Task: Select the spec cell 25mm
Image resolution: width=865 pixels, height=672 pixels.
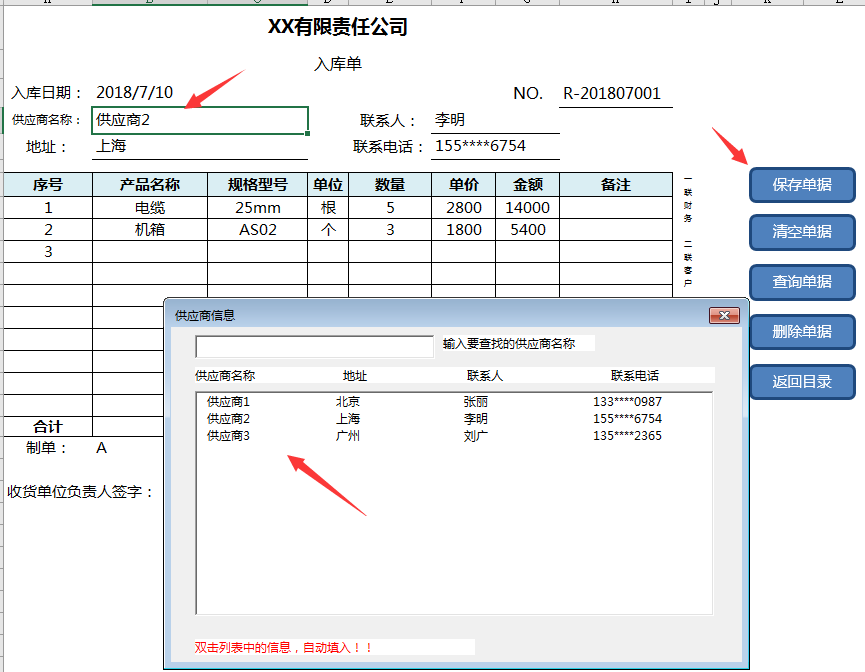Action: [x=258, y=207]
